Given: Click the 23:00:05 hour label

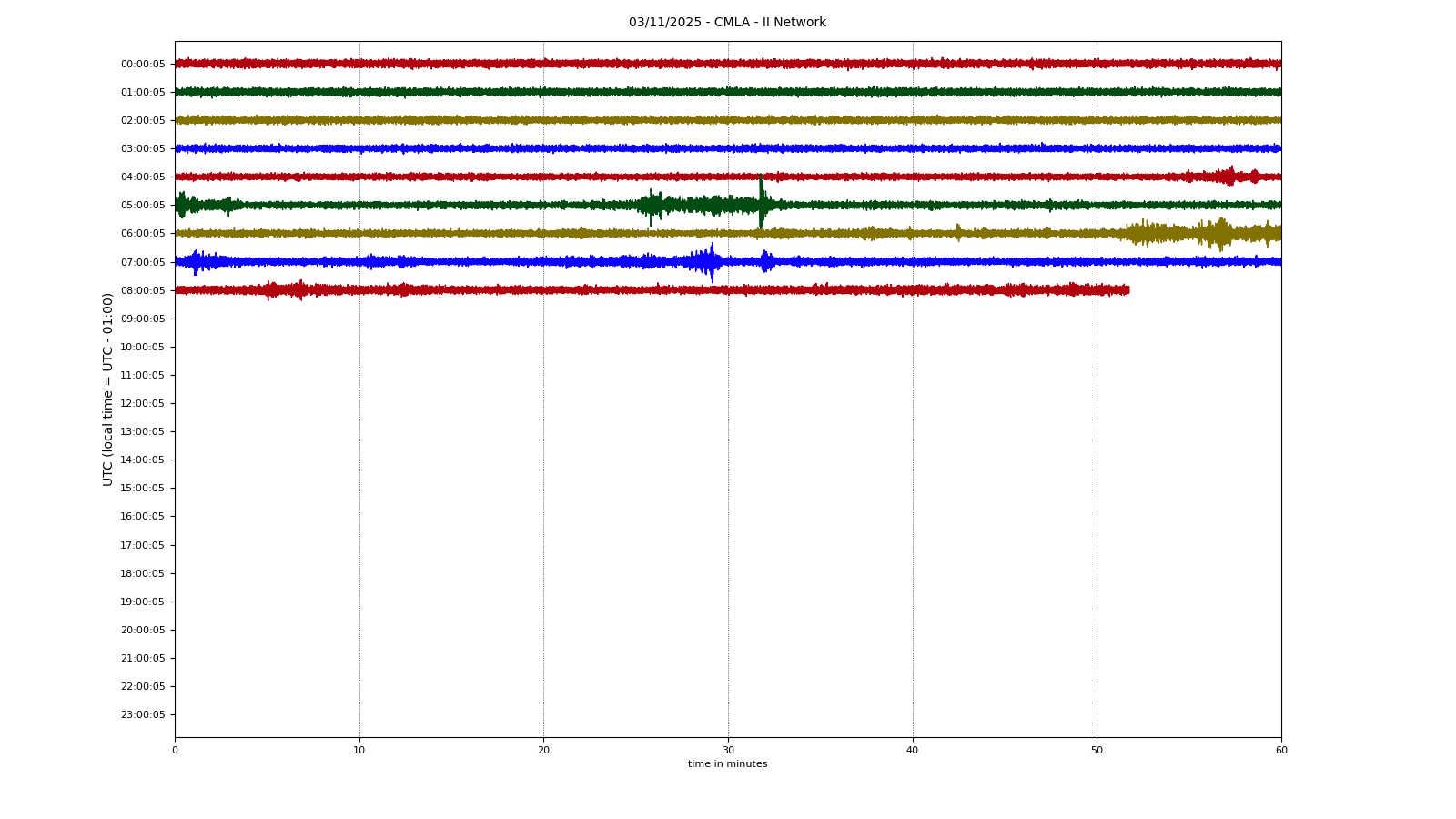Looking at the screenshot, I should 143,714.
